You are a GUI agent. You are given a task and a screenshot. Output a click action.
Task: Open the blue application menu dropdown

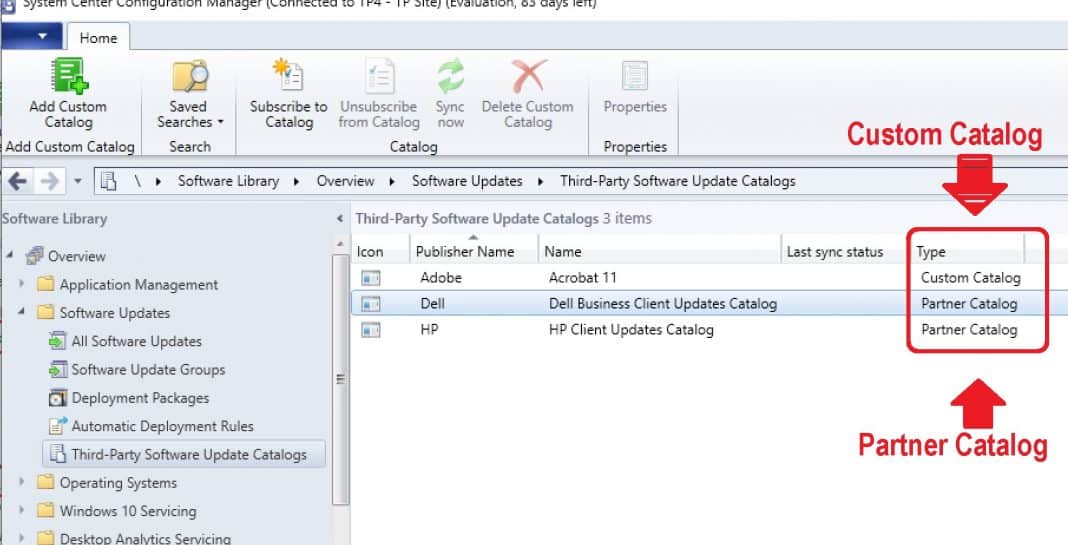31,36
